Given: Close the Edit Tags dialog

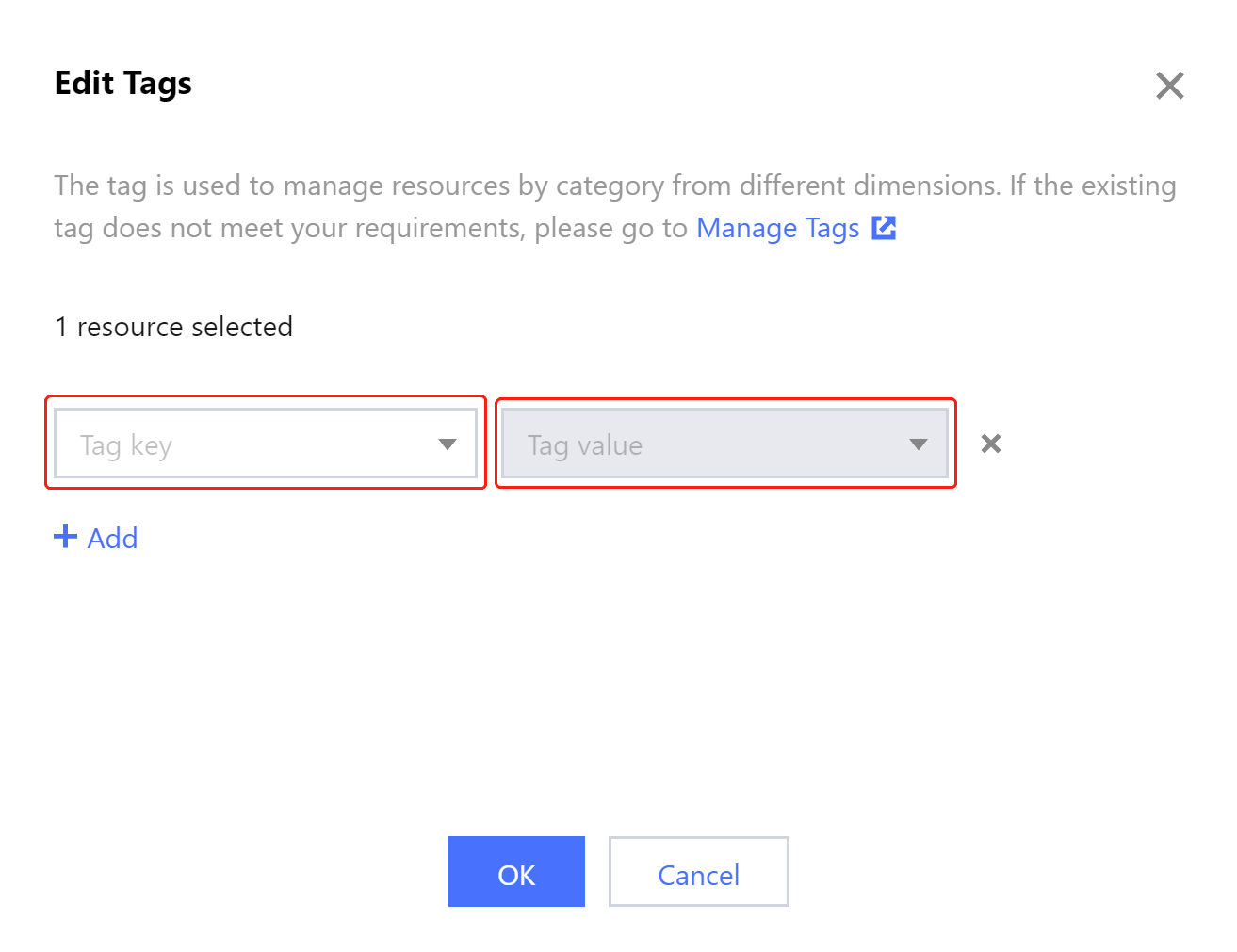Looking at the screenshot, I should [x=1169, y=86].
